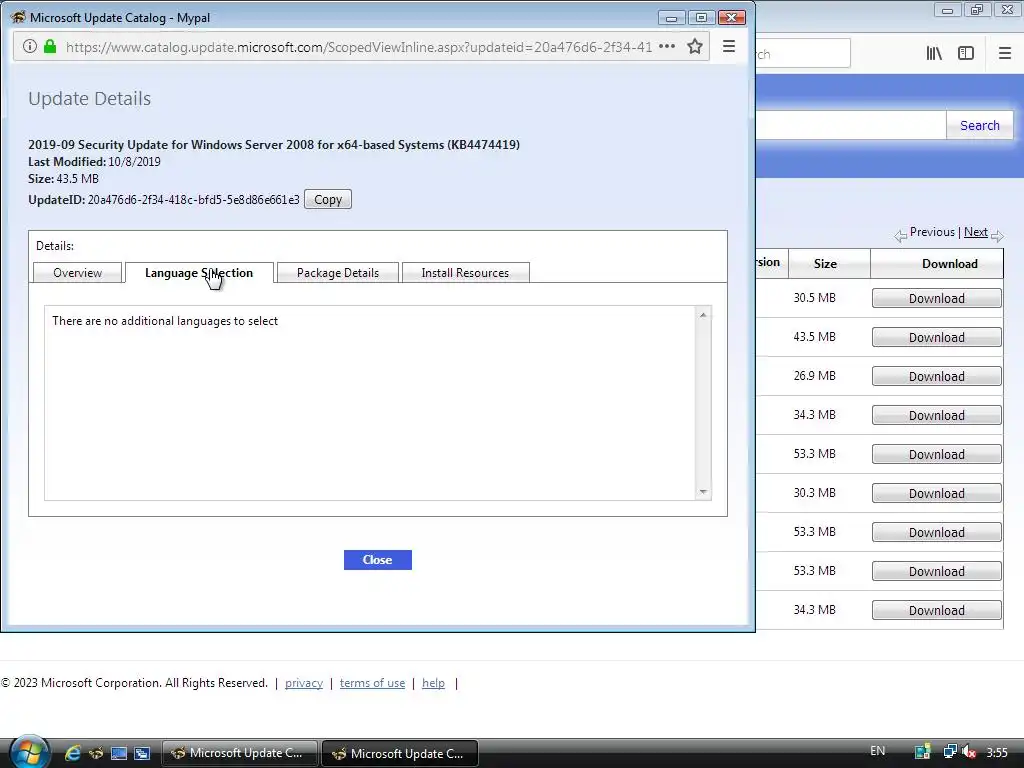Image resolution: width=1024 pixels, height=768 pixels.
Task: Open hamburger menu in Update Details popup window
Action: click(x=729, y=46)
